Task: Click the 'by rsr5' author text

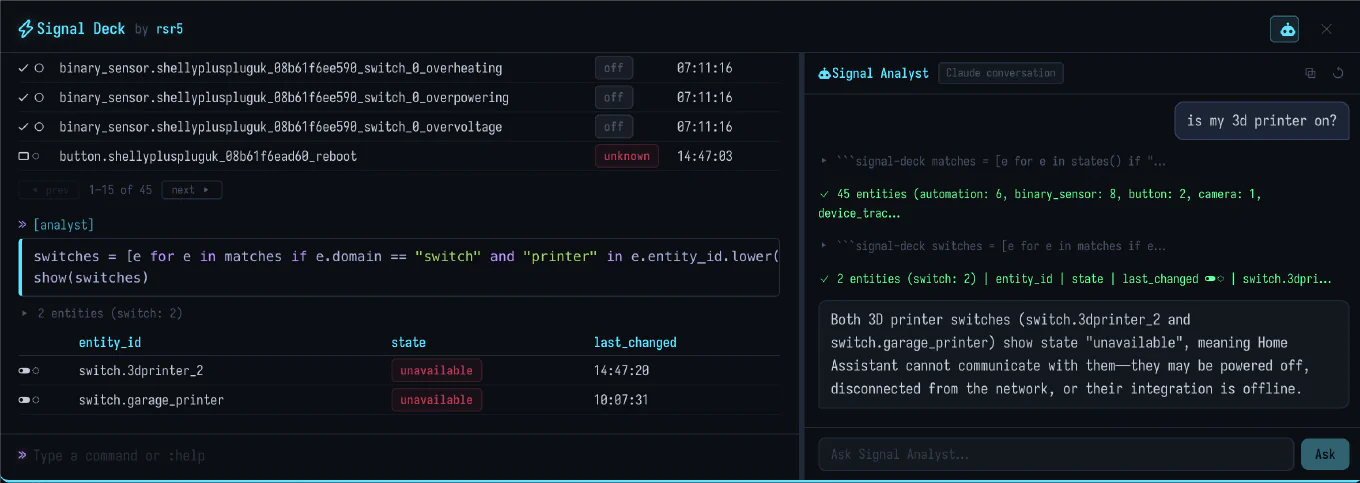Action: 158,29
